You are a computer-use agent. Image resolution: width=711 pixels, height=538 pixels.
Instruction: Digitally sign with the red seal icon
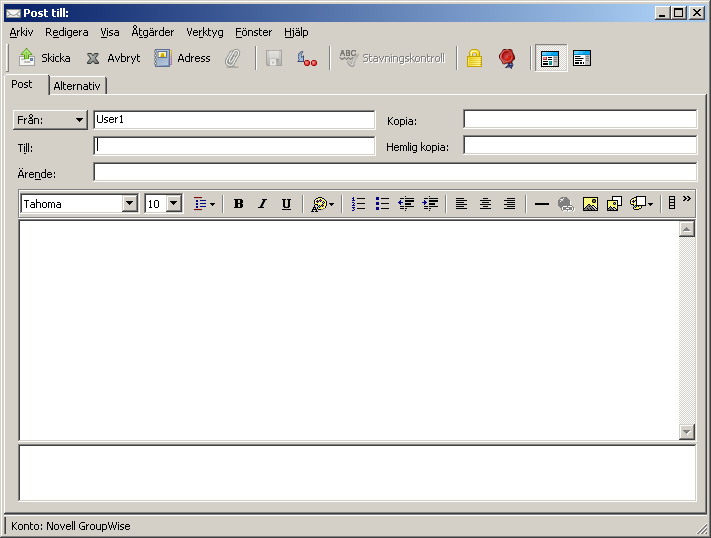pos(507,58)
